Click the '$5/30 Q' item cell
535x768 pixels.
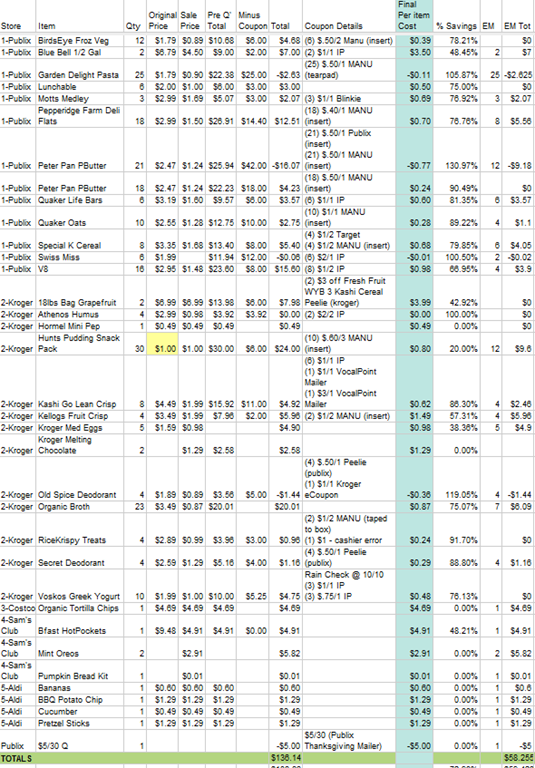[80, 741]
